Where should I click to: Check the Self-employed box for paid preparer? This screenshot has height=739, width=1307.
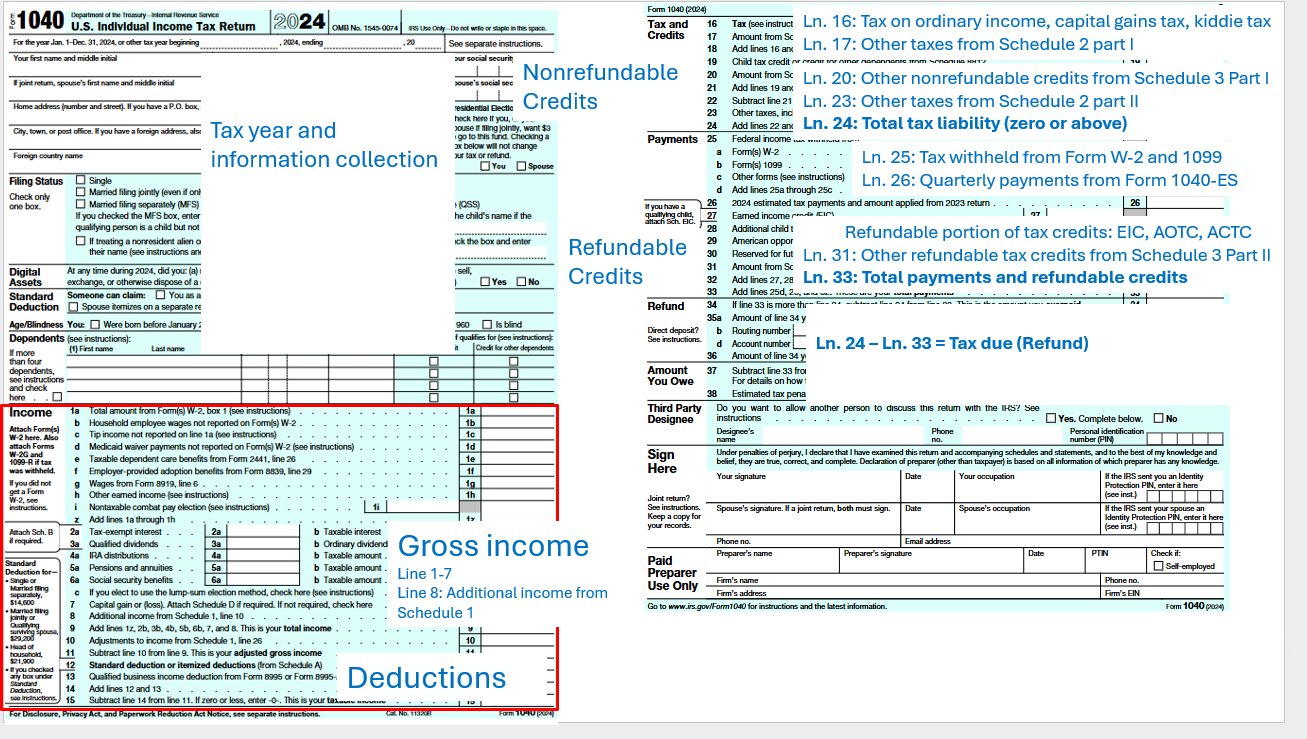pyautogui.click(x=1158, y=566)
